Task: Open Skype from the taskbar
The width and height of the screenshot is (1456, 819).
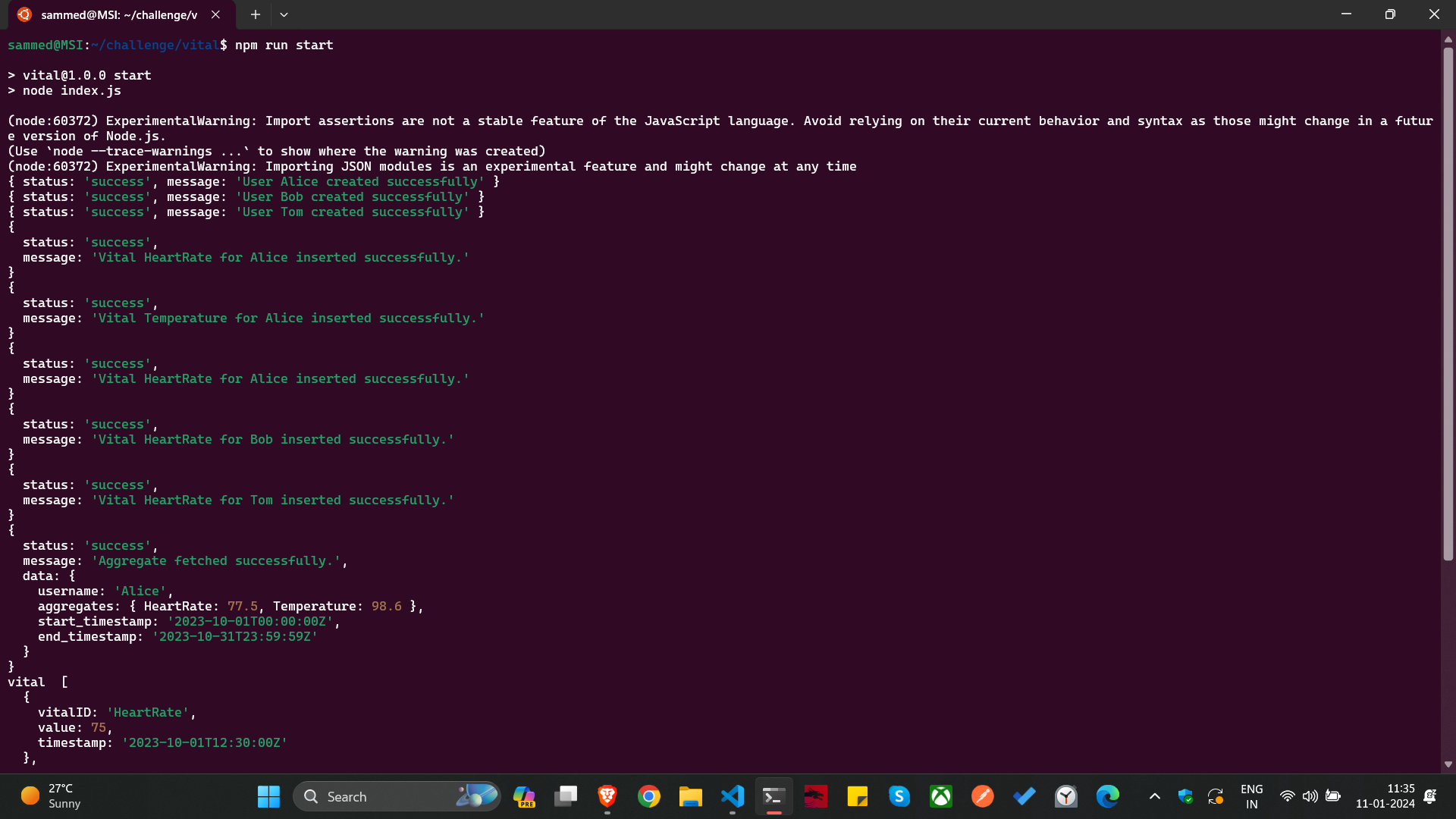Action: pyautogui.click(x=899, y=796)
